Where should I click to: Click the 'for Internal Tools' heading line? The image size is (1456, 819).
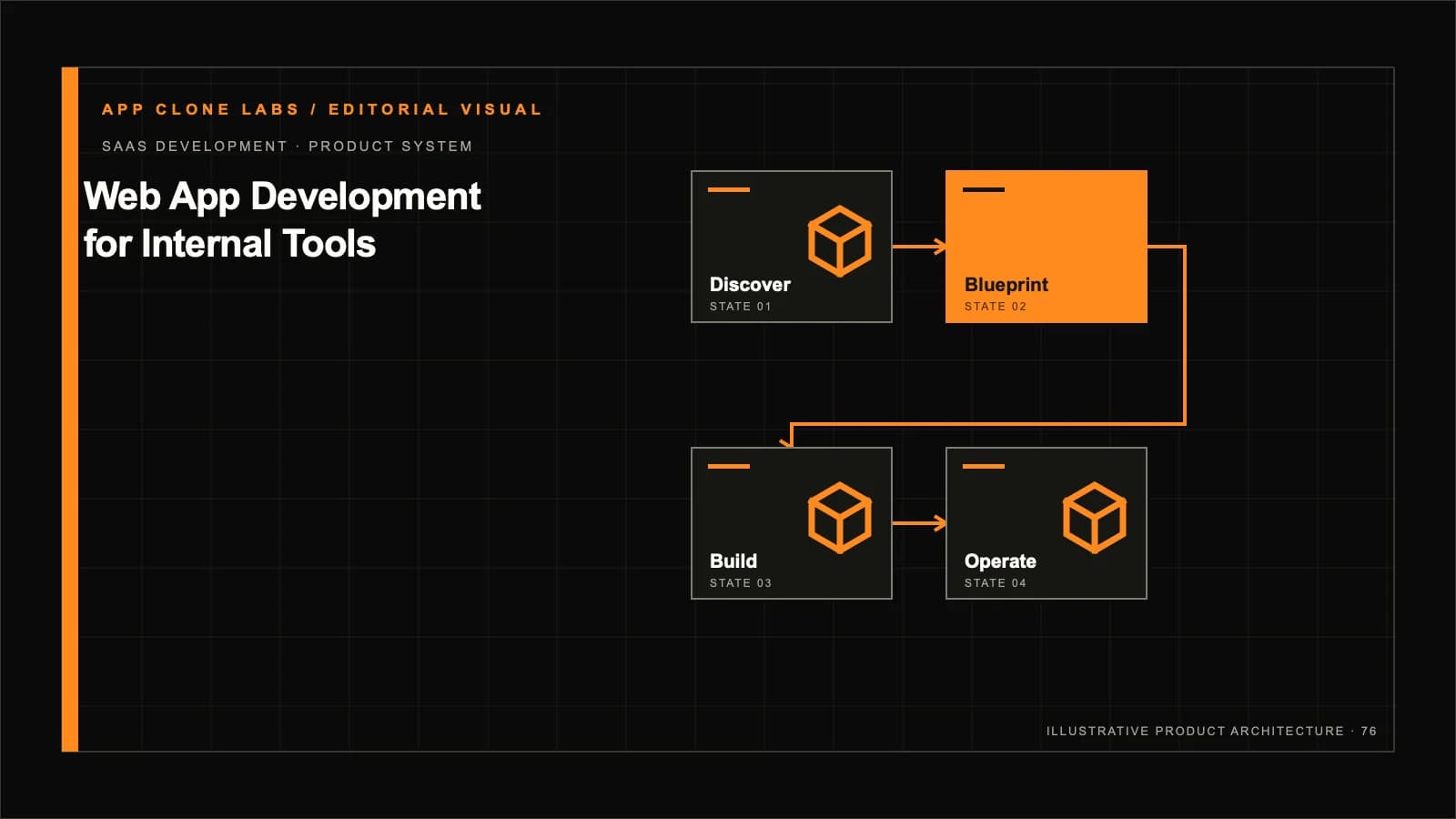pos(229,244)
